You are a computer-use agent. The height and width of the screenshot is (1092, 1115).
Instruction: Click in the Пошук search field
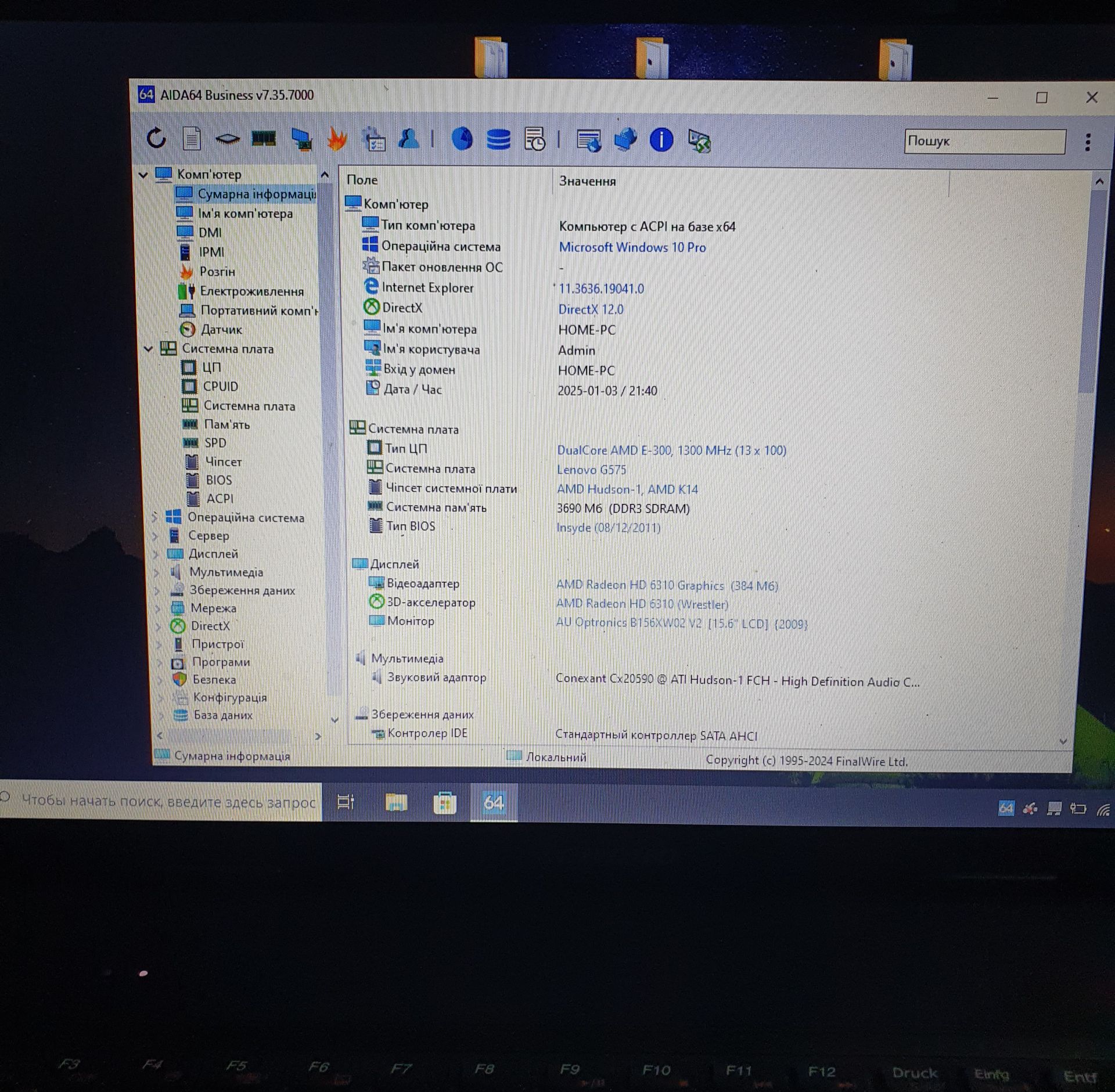click(x=985, y=142)
